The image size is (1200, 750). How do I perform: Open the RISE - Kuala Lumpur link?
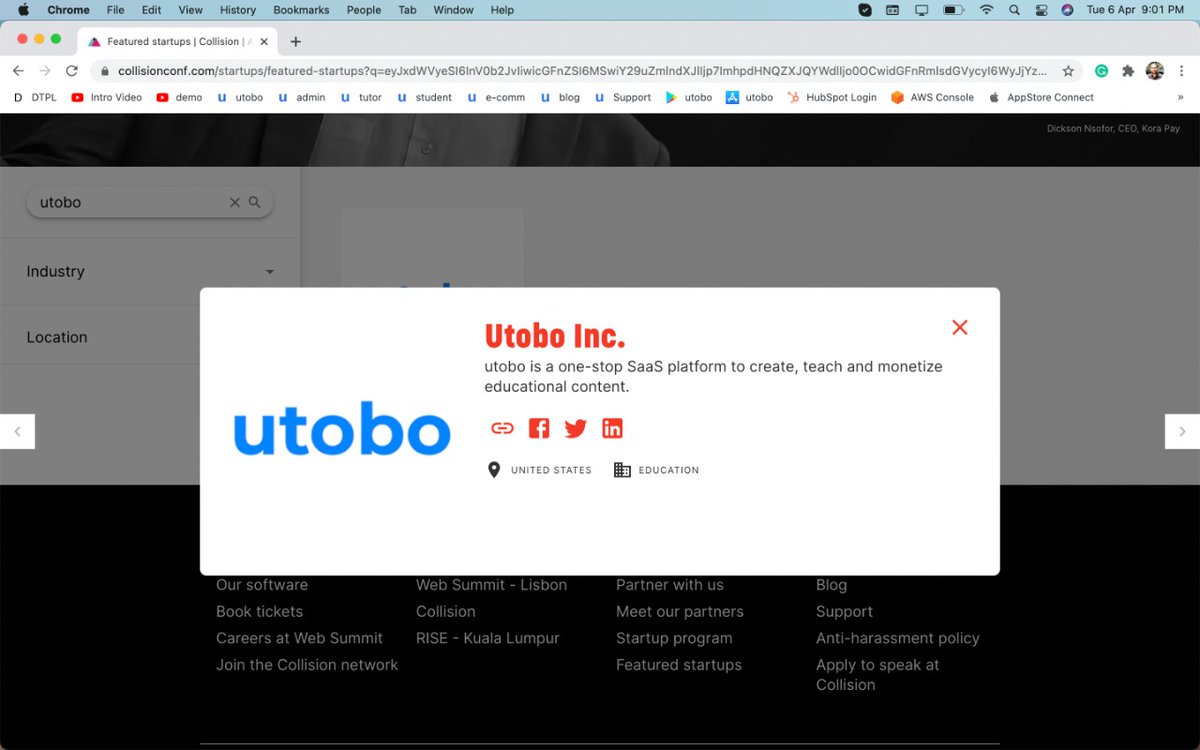point(488,638)
